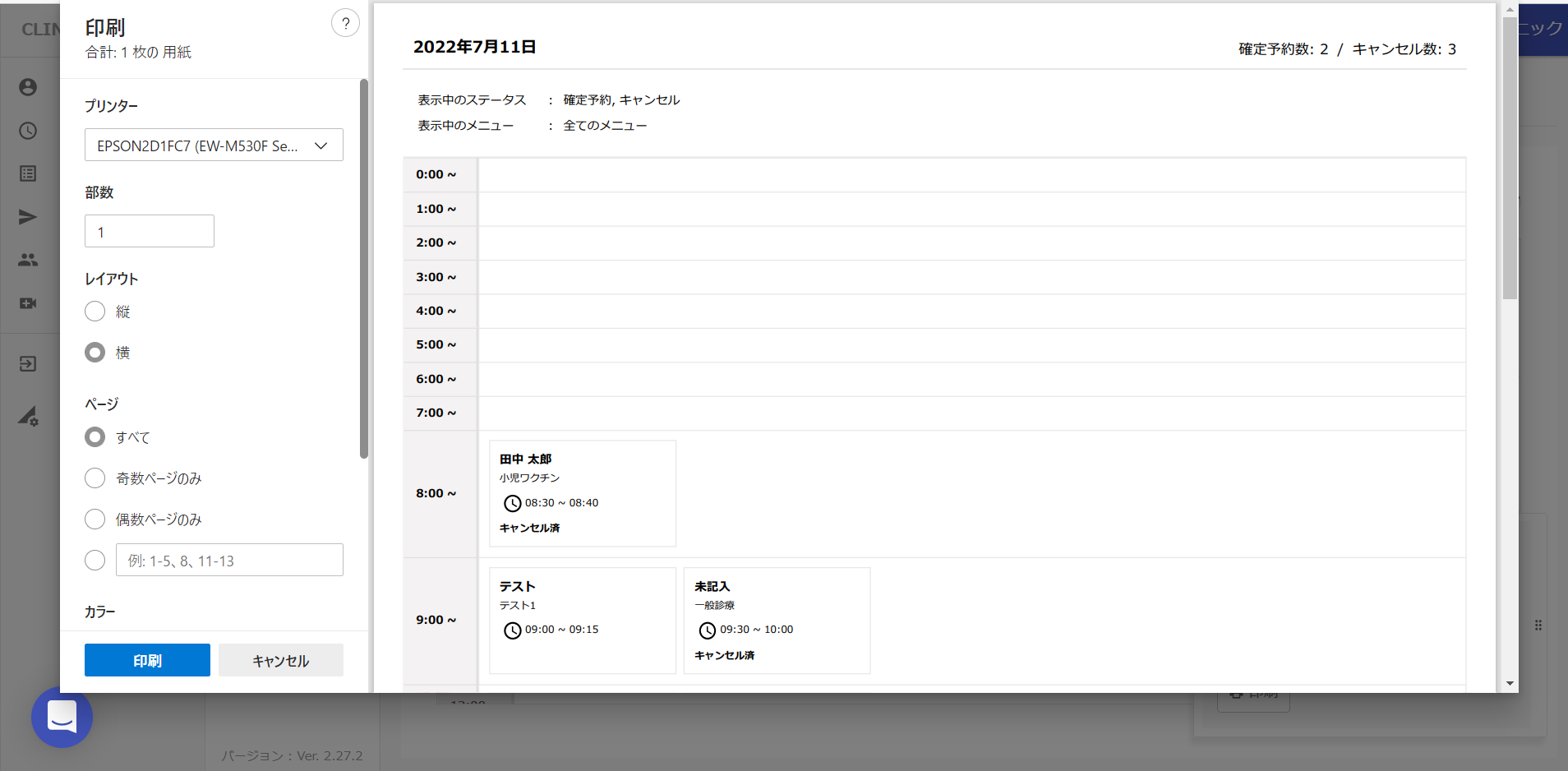
Task: Click the 8:00 ~ time slot label
Action: (x=436, y=493)
